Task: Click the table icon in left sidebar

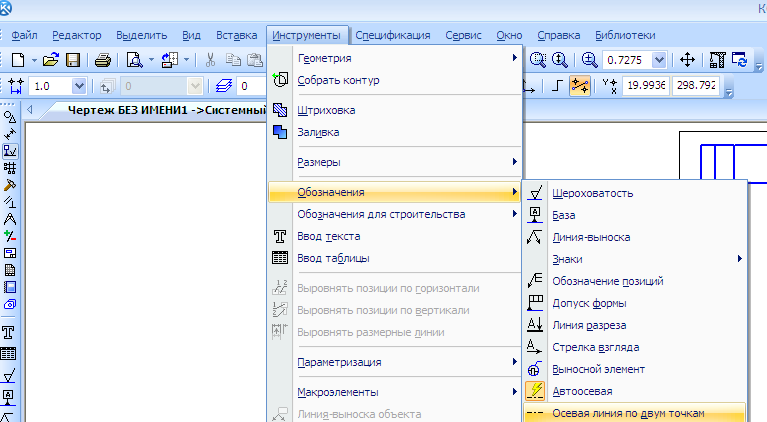Action: [8, 353]
